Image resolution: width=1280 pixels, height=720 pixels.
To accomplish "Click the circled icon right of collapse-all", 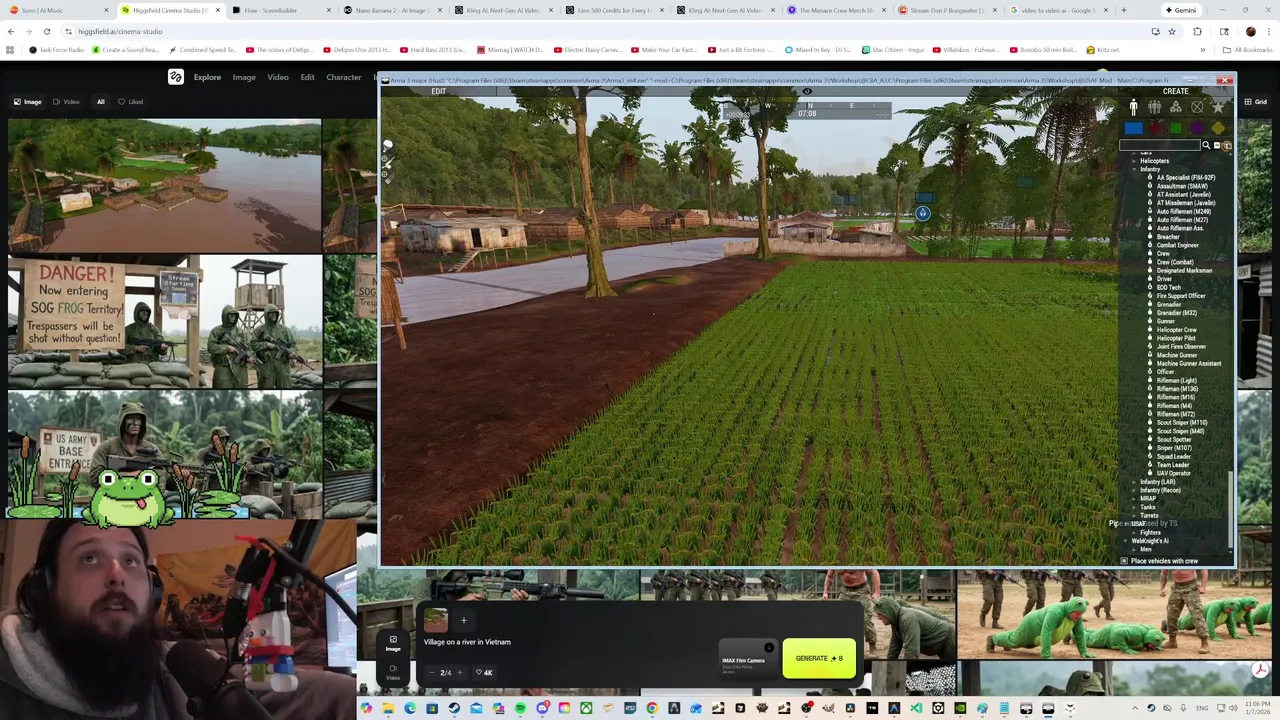I will (x=1227, y=146).
